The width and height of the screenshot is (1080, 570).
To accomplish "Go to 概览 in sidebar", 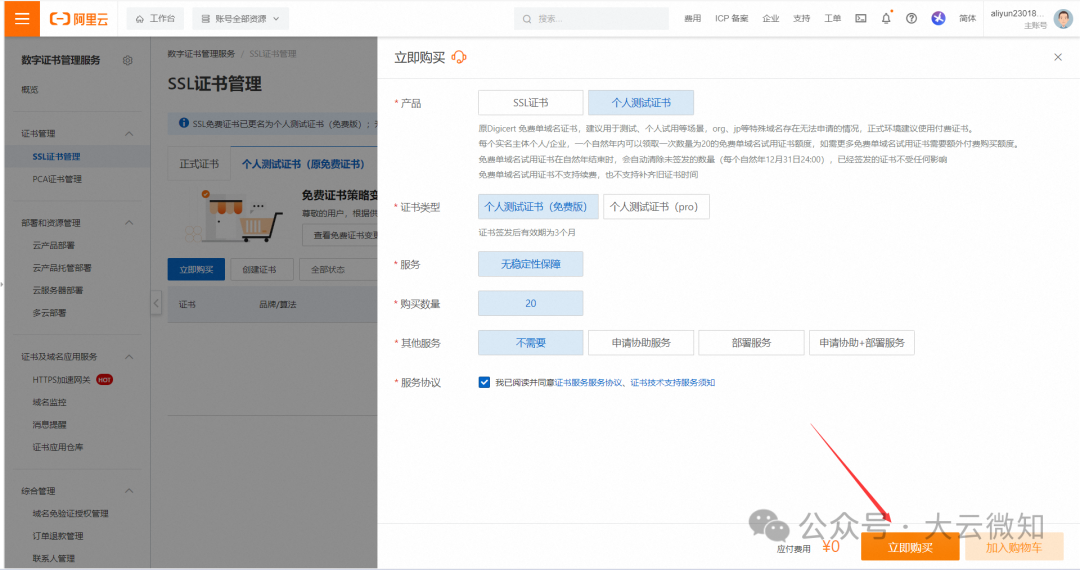I will (30, 89).
